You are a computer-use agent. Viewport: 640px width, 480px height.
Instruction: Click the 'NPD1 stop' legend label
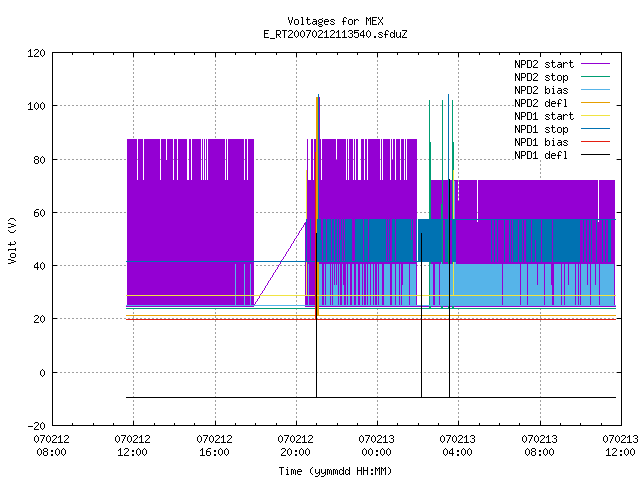pos(541,129)
